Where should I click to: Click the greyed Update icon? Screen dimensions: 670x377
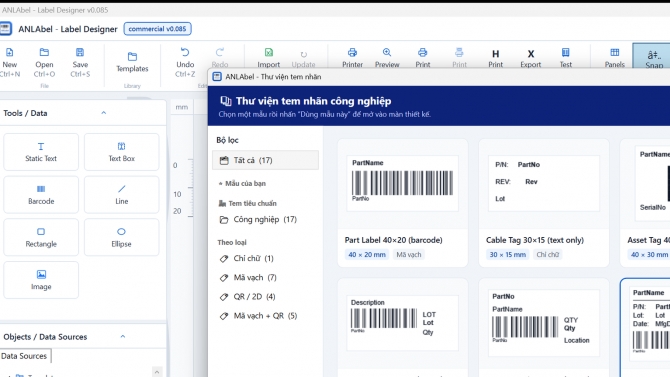[303, 54]
